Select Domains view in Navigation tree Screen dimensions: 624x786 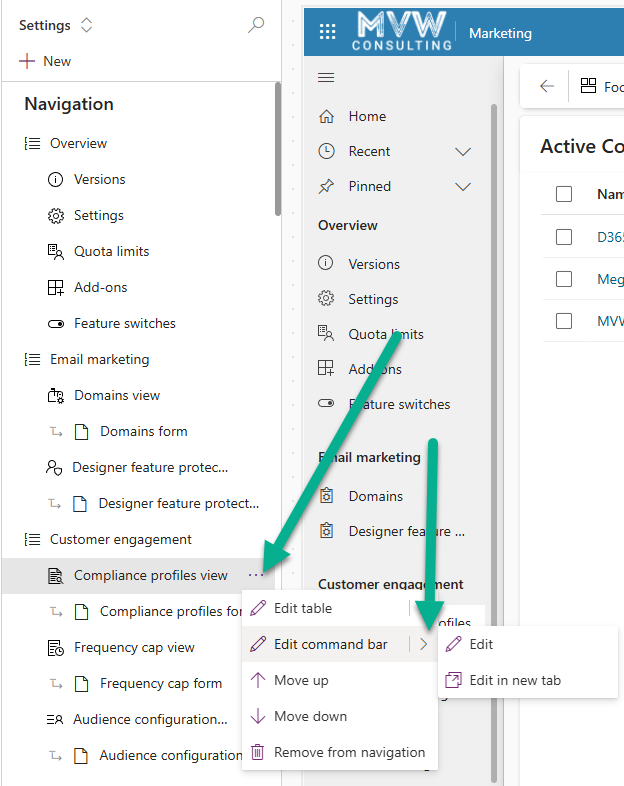pos(116,395)
